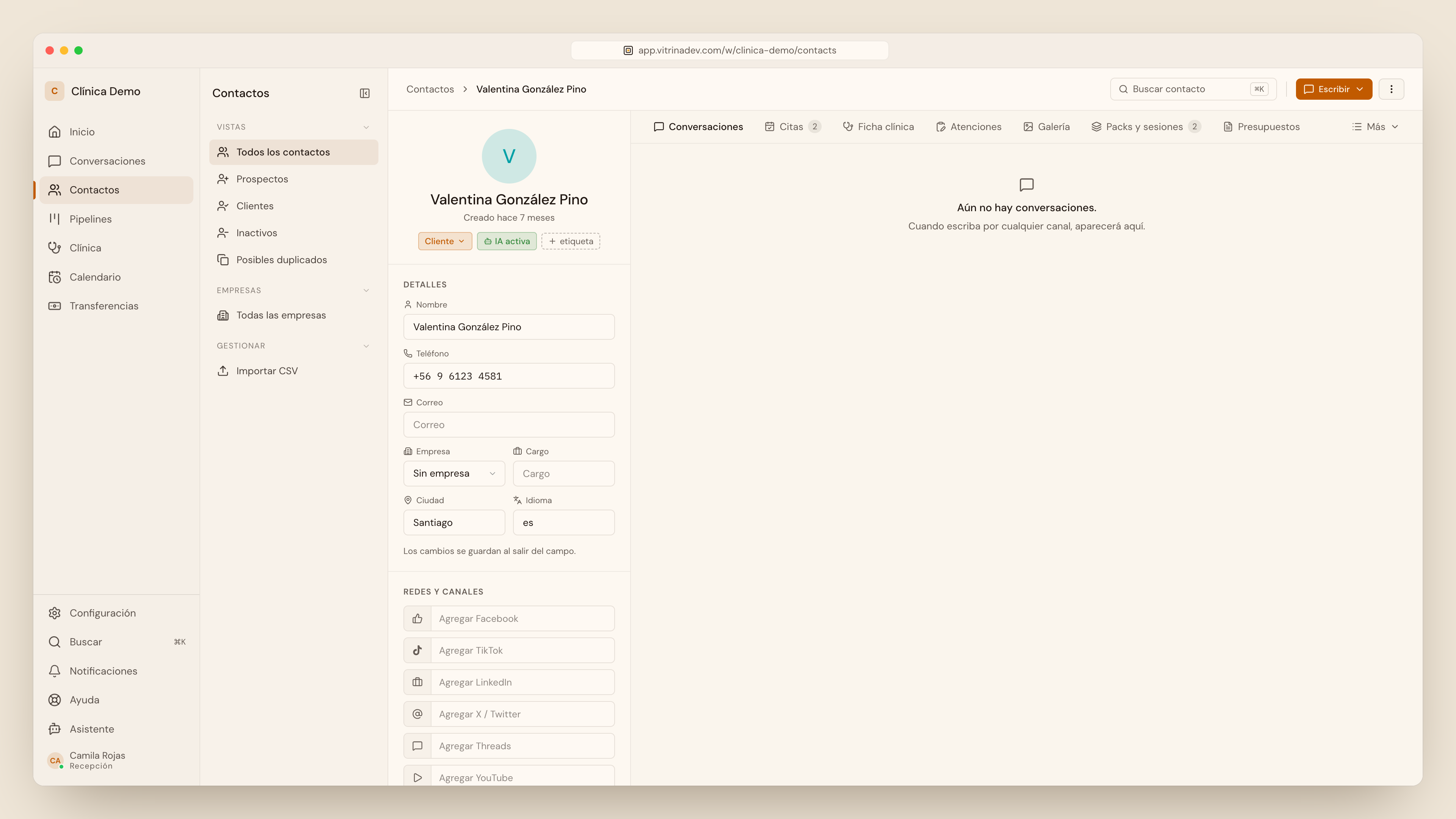Select Todos los contactos view
The image size is (1456, 819).
tap(293, 152)
